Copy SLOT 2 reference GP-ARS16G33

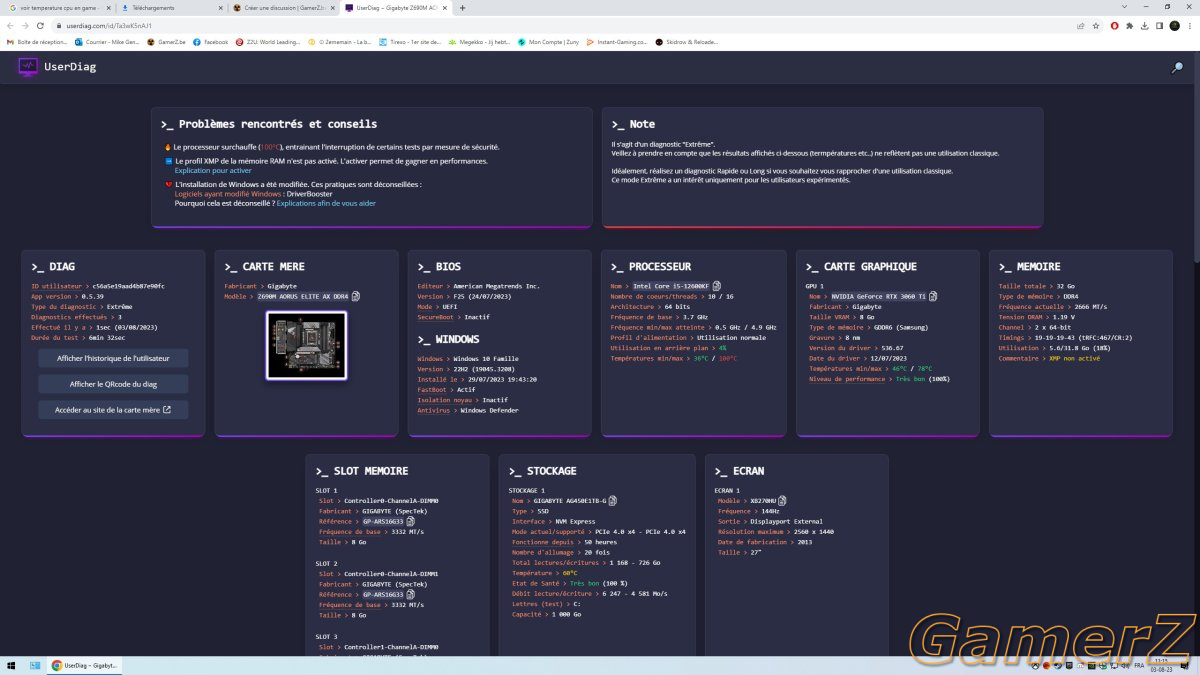[x=410, y=593]
